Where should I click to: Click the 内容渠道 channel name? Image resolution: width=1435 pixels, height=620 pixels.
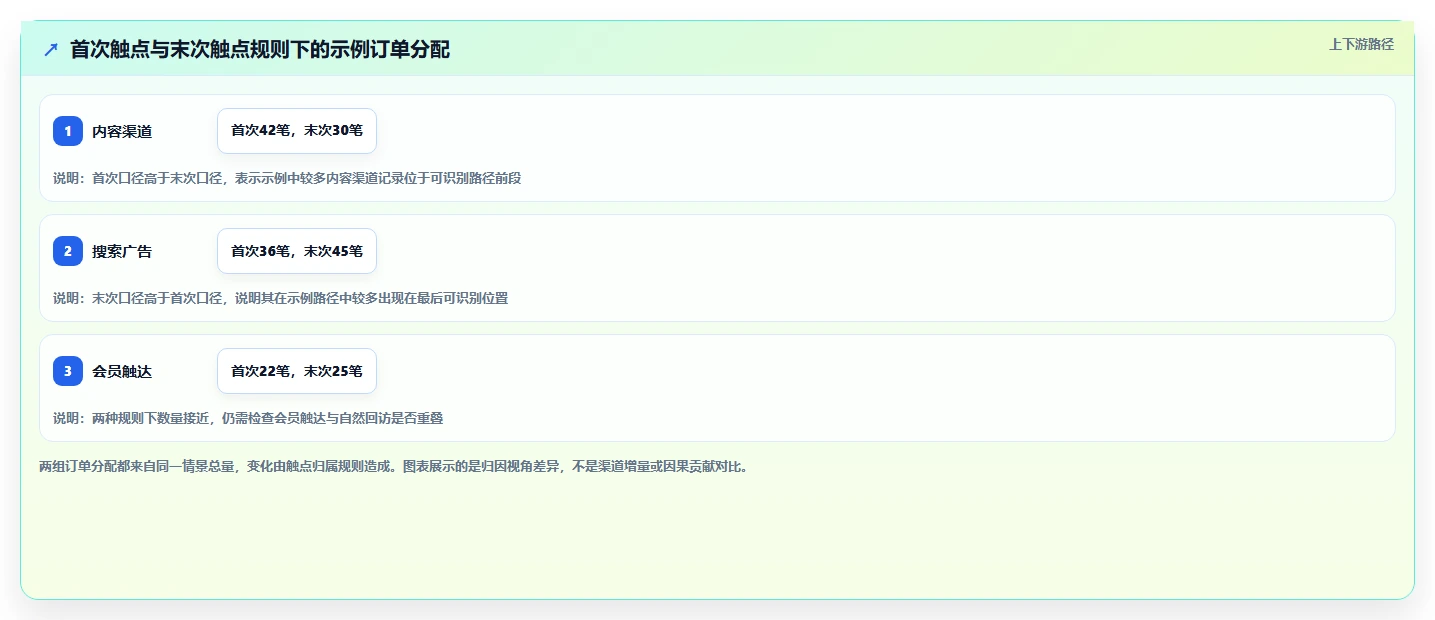tap(122, 131)
